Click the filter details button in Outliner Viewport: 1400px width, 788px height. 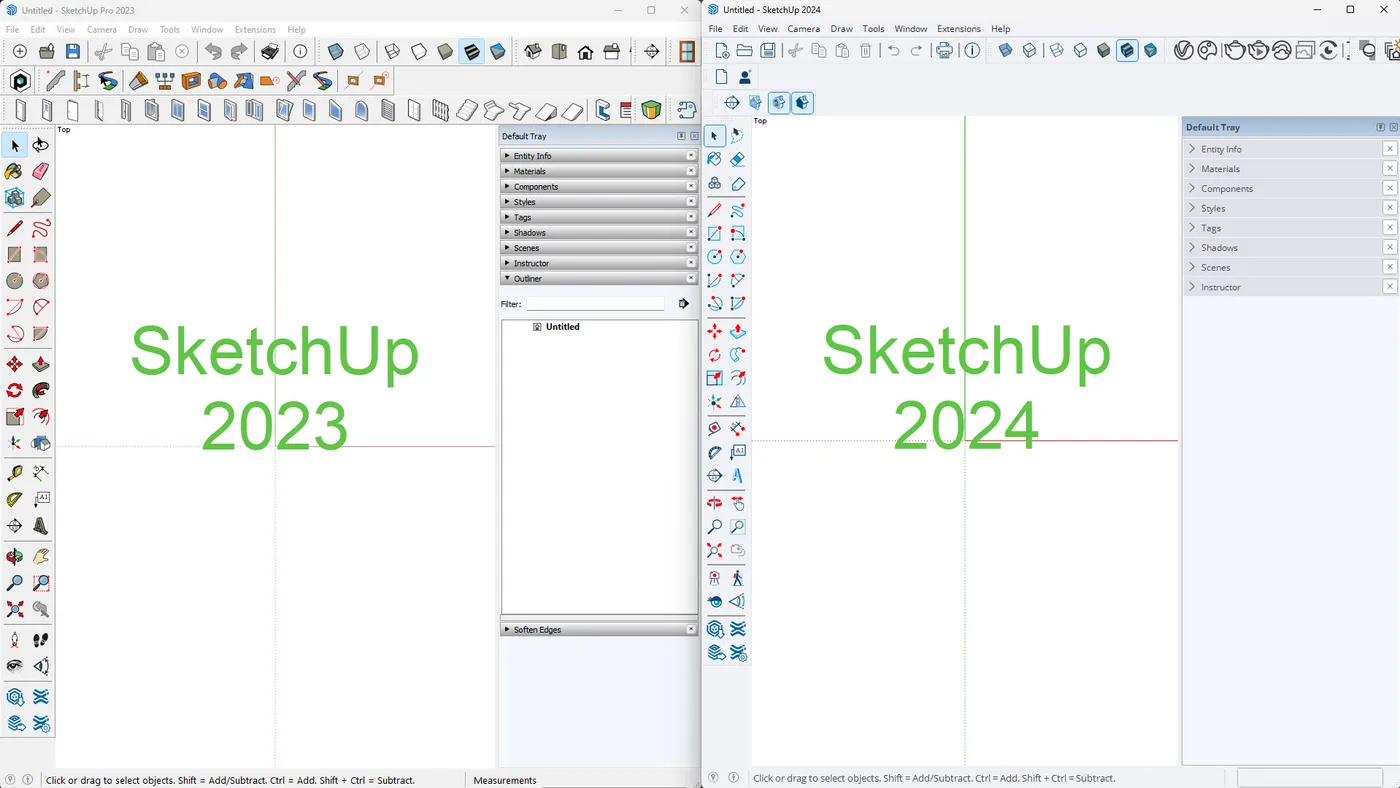click(x=683, y=304)
